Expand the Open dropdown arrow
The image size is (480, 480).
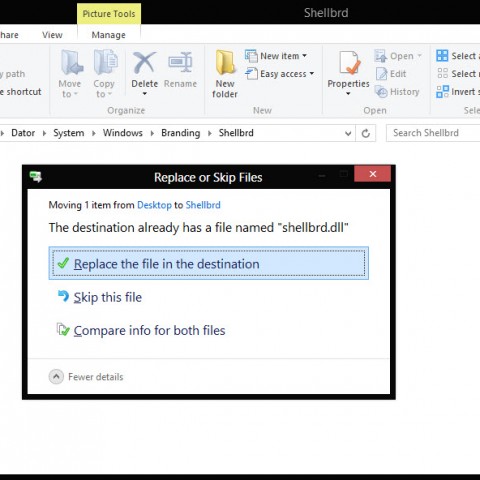pos(419,56)
